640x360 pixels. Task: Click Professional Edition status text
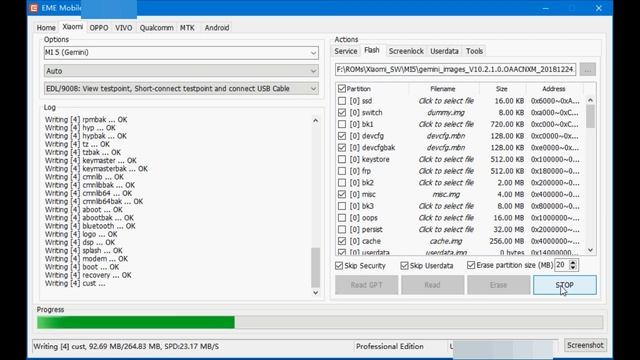(389, 346)
